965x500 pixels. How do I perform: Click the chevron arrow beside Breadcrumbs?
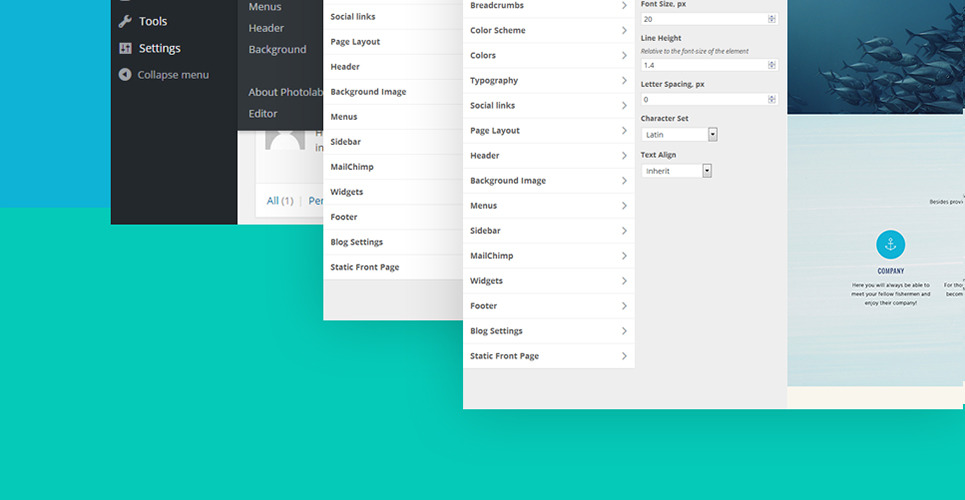point(624,6)
